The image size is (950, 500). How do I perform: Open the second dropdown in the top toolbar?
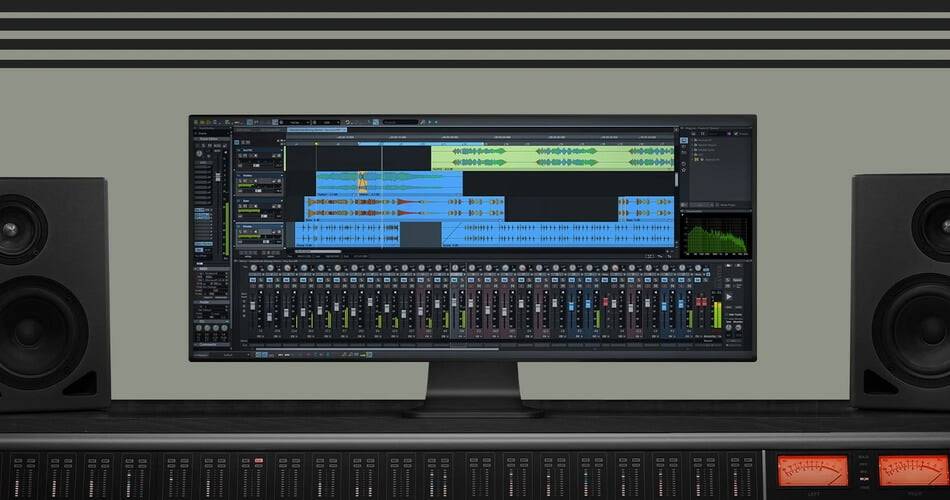coord(325,122)
